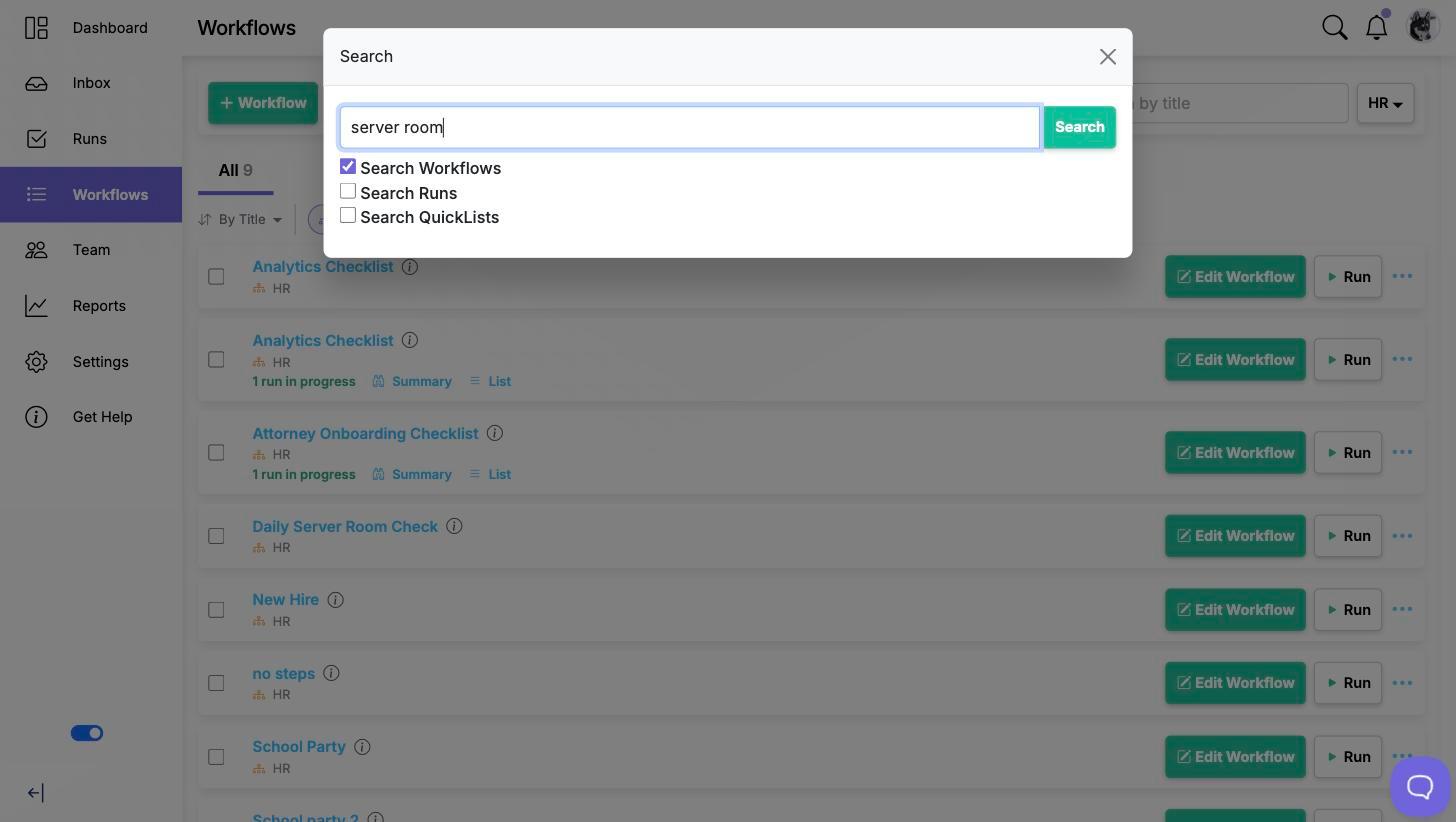Image resolution: width=1456 pixels, height=822 pixels.
Task: Edit Workflow for Daily Server Room Check
Action: [1235, 536]
